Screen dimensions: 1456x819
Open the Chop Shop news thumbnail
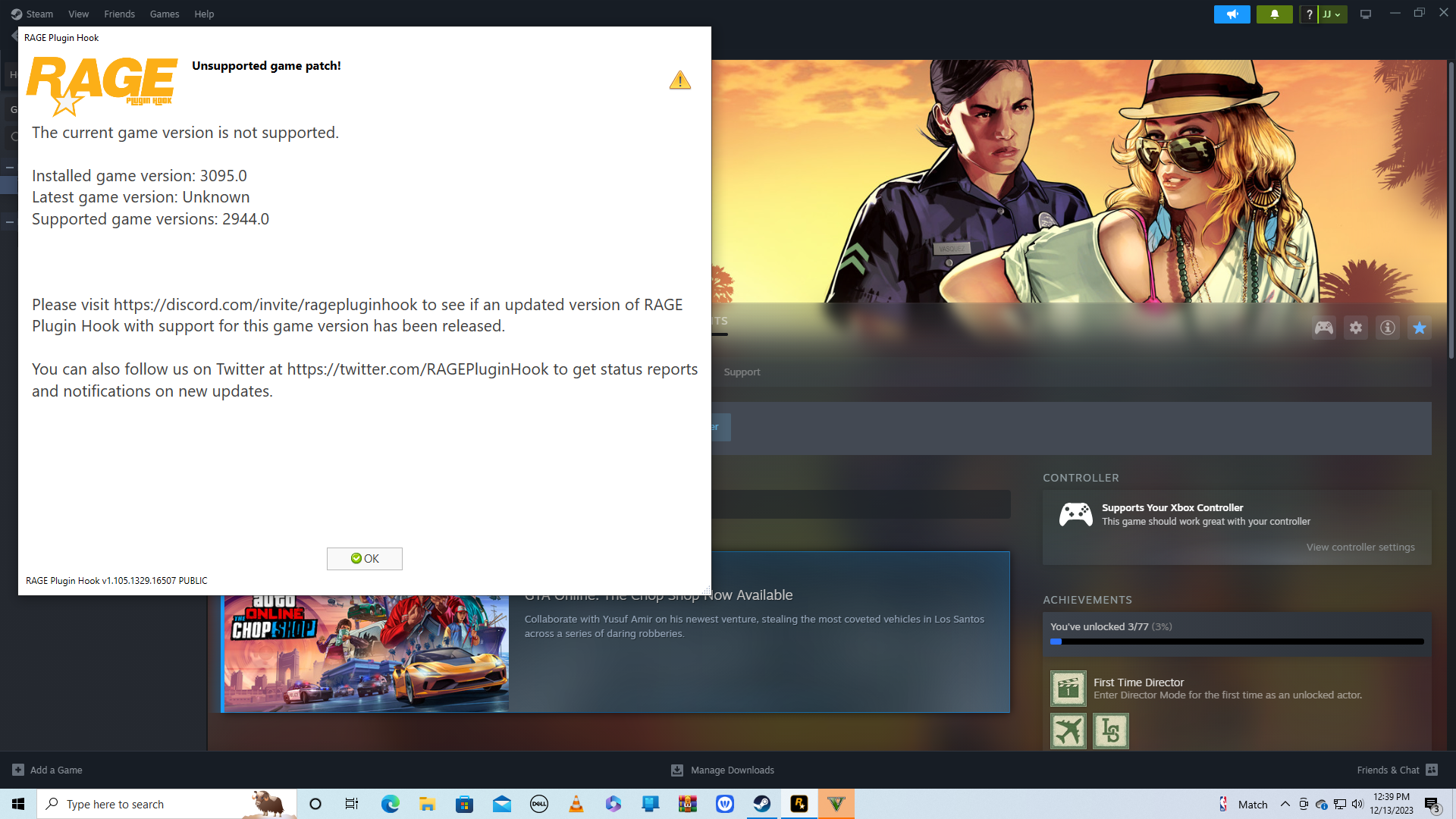tap(366, 654)
